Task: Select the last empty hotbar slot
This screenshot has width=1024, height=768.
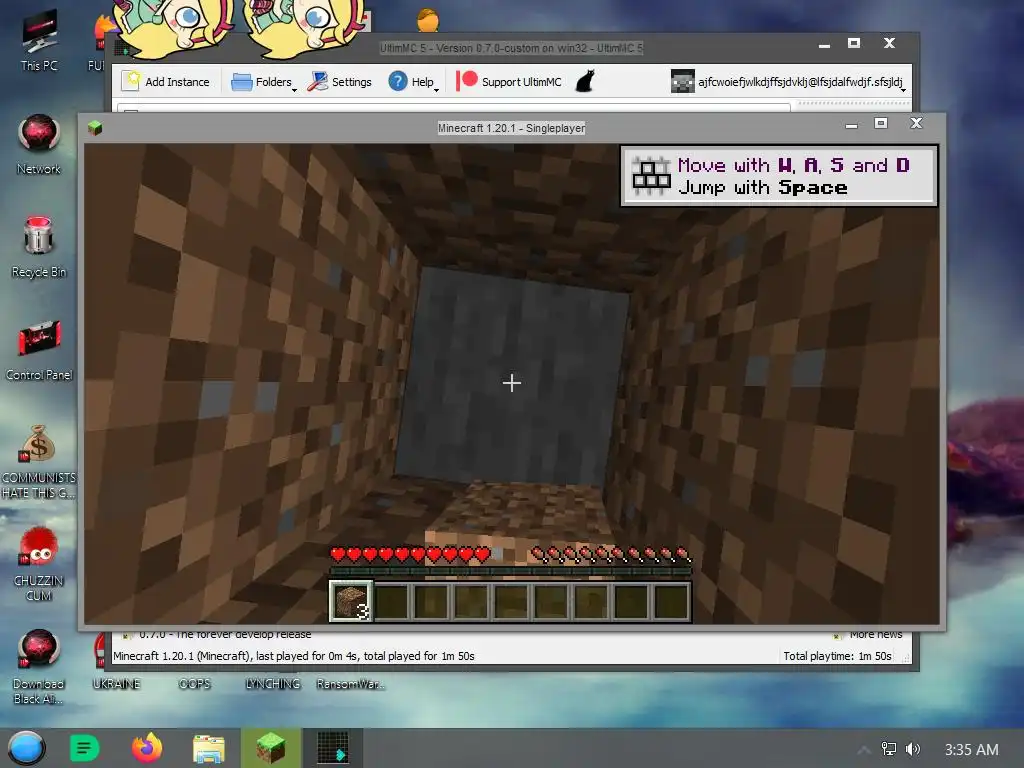Action: (x=671, y=601)
